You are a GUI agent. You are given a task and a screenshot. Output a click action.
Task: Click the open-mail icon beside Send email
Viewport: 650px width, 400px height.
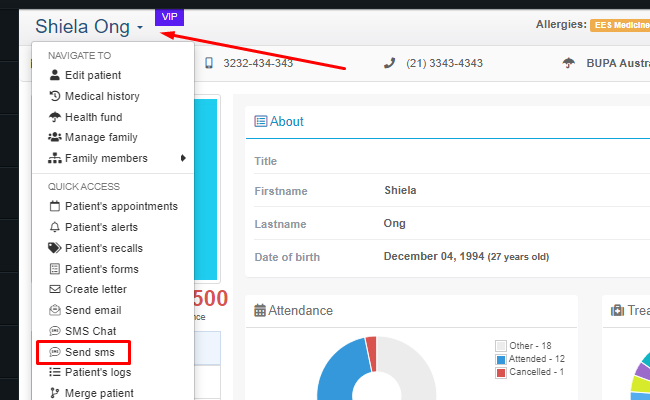[x=55, y=310]
